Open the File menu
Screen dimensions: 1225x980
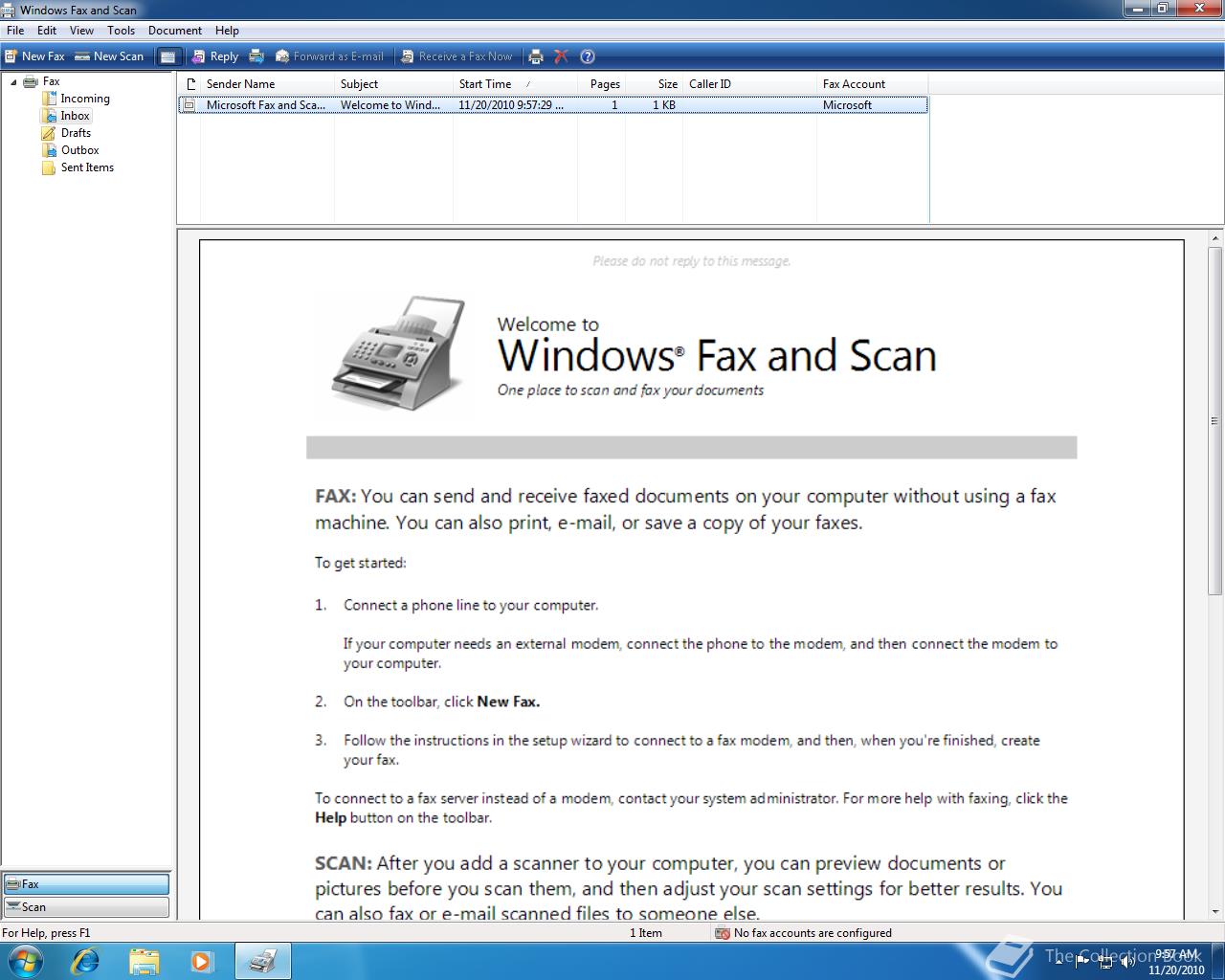coord(15,31)
